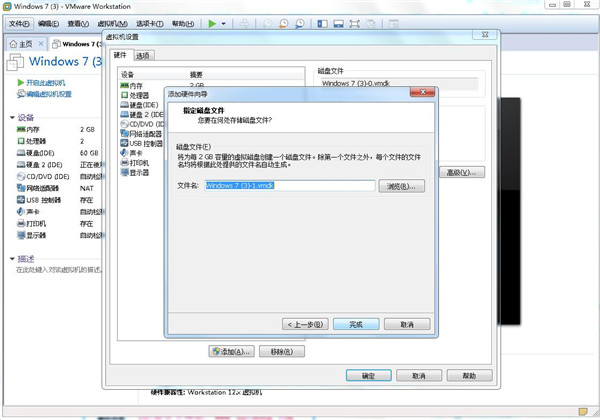The height and width of the screenshot is (420, 600).
Task: Click the 打印机 printer icon in sidebar
Action: [21, 223]
